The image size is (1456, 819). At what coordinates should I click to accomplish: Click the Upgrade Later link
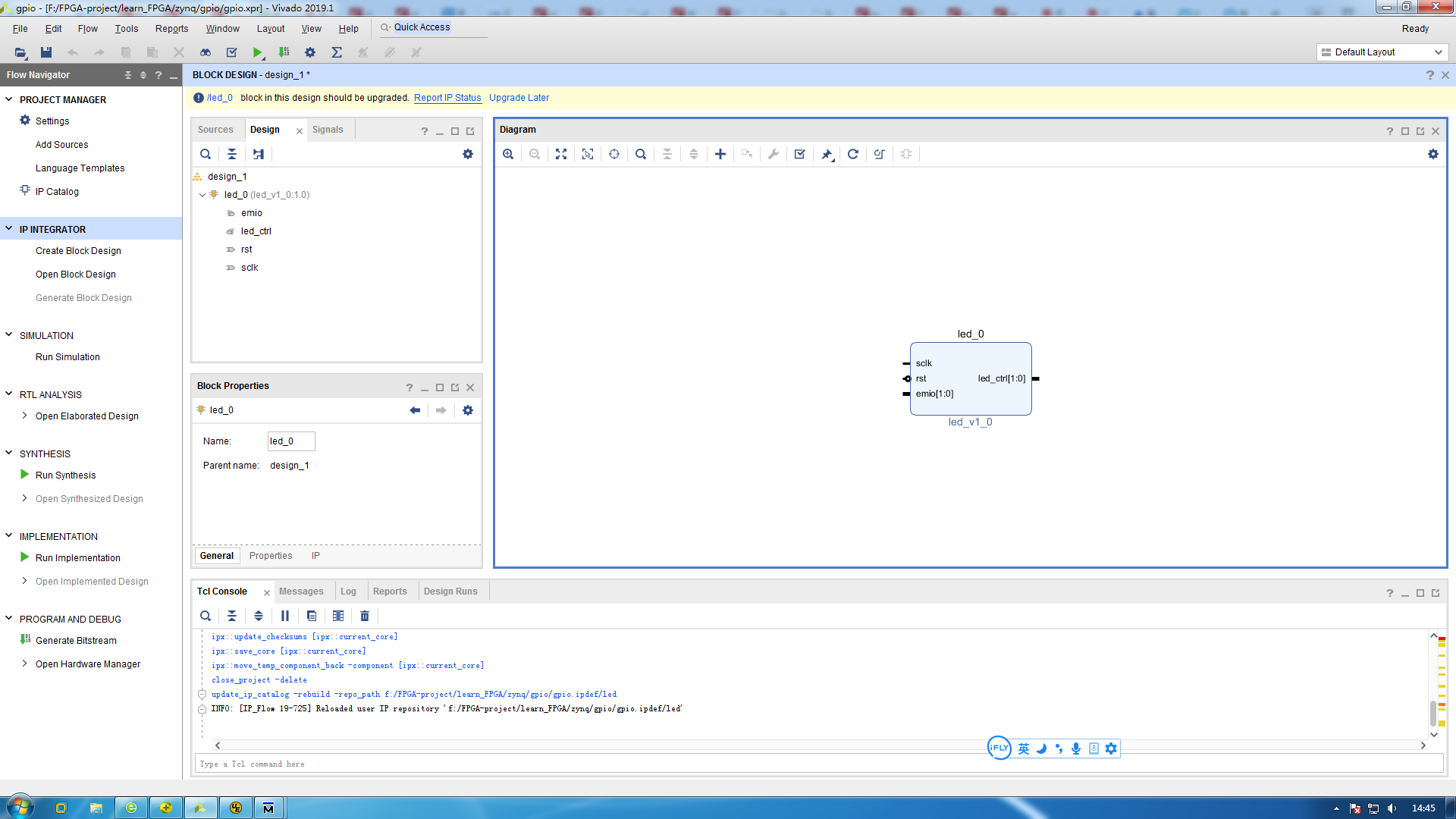tap(519, 98)
